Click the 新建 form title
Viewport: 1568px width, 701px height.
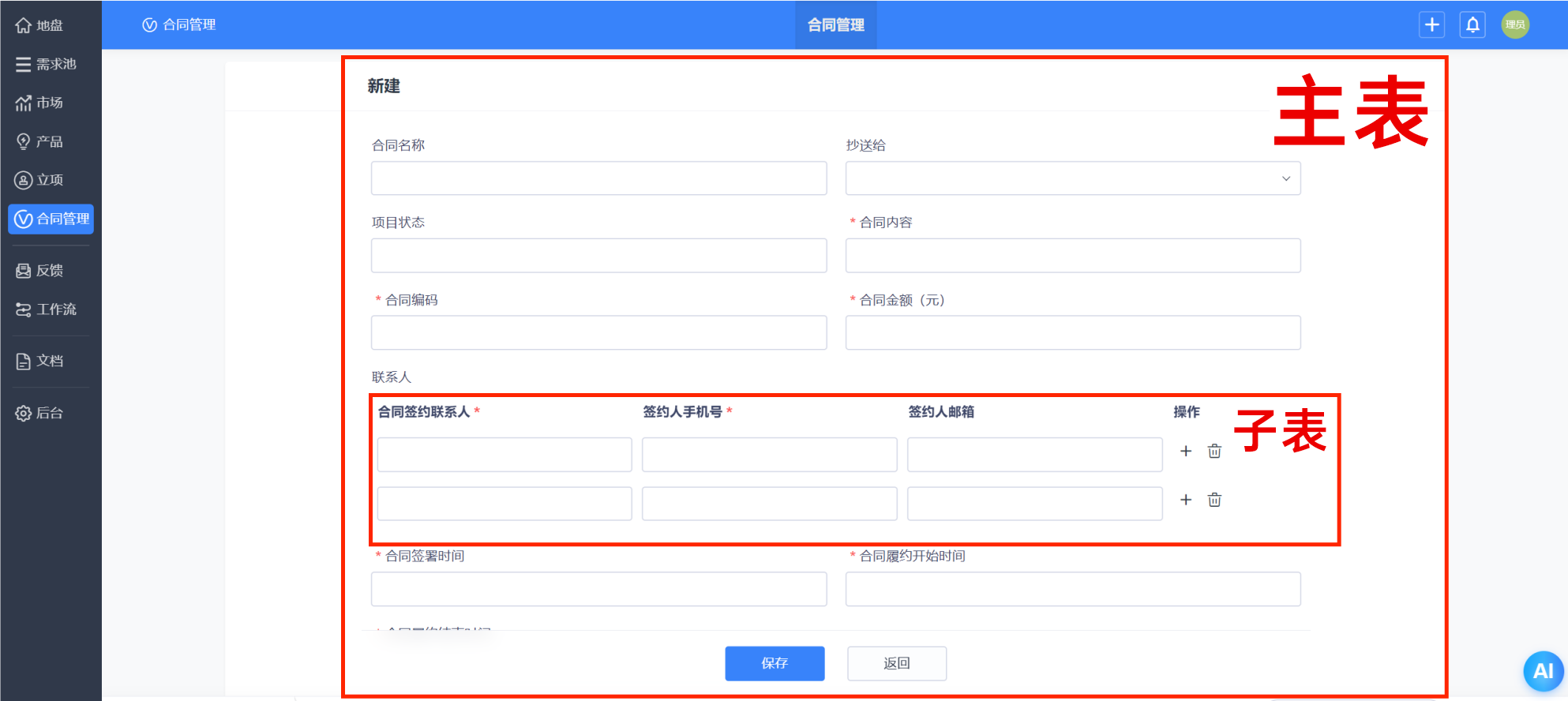[x=384, y=86]
